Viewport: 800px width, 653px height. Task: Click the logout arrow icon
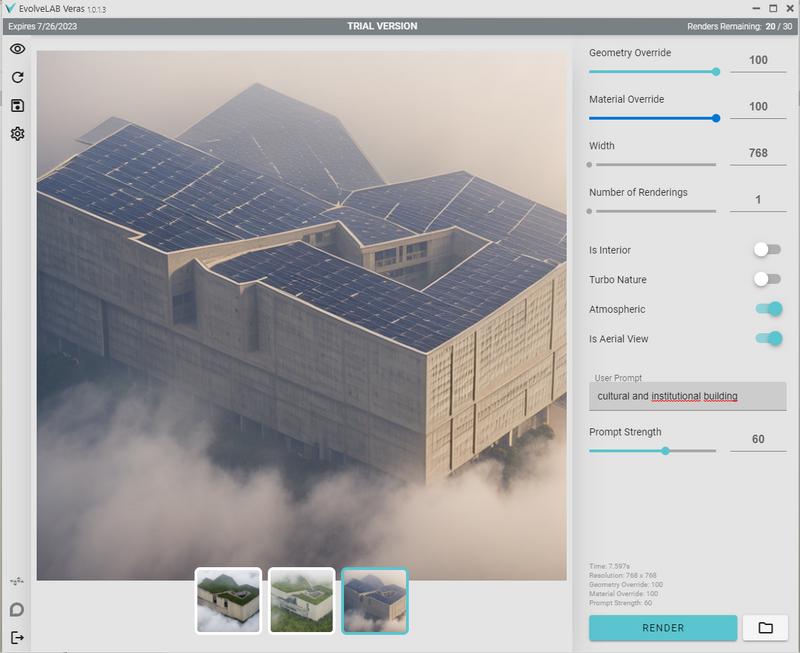pos(17,637)
